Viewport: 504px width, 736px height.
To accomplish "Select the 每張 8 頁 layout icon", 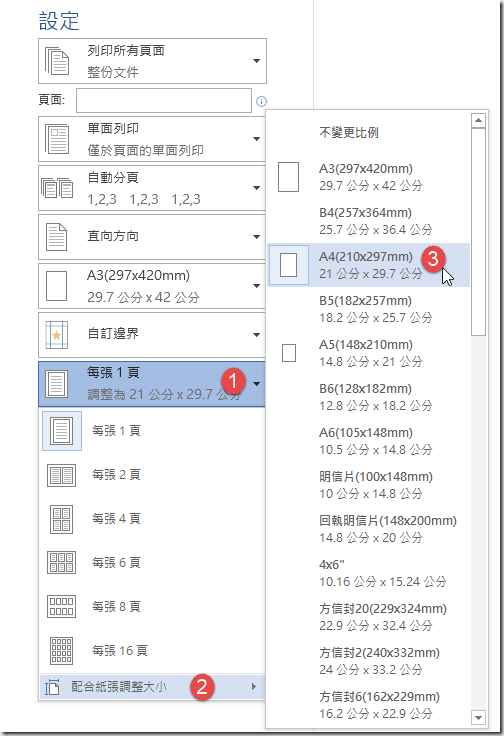I will (61, 606).
